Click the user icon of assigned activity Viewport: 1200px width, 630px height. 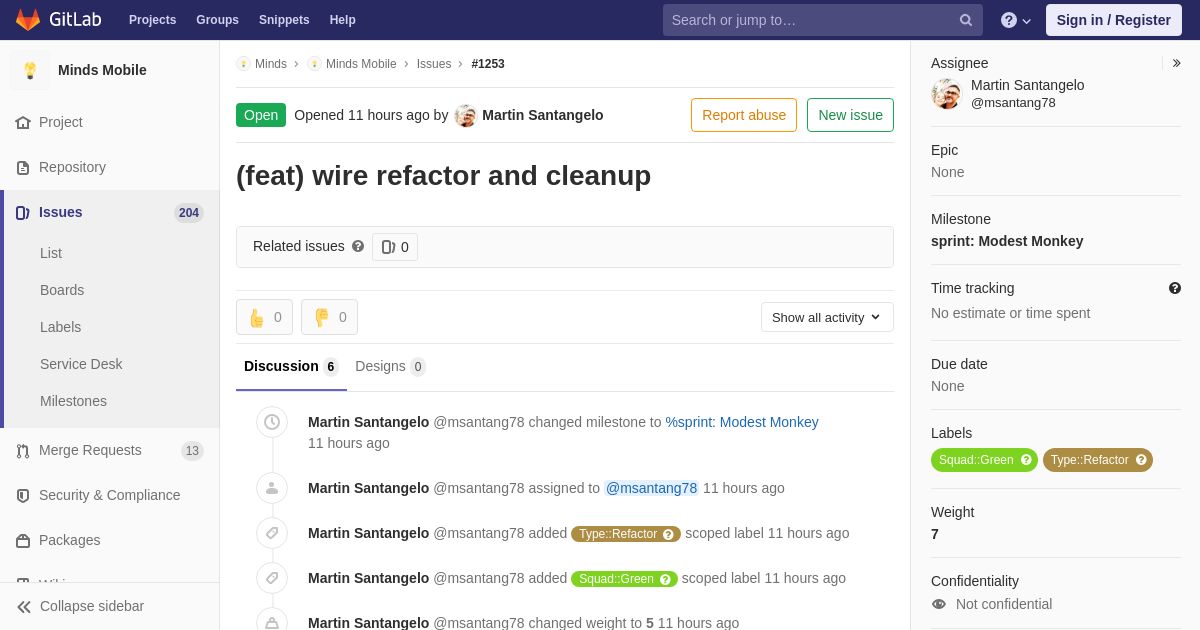point(272,488)
